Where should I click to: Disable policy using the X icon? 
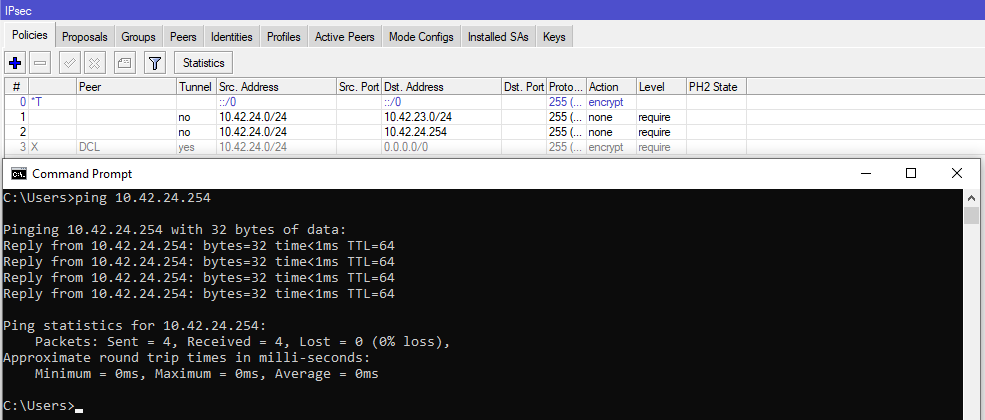[94, 63]
